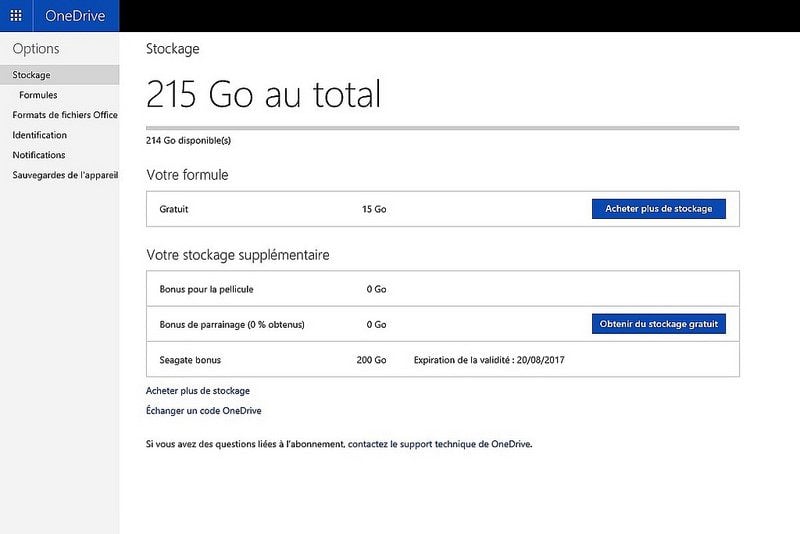
Task: Follow the Acheter plus de stockage link below table
Action: point(198,391)
